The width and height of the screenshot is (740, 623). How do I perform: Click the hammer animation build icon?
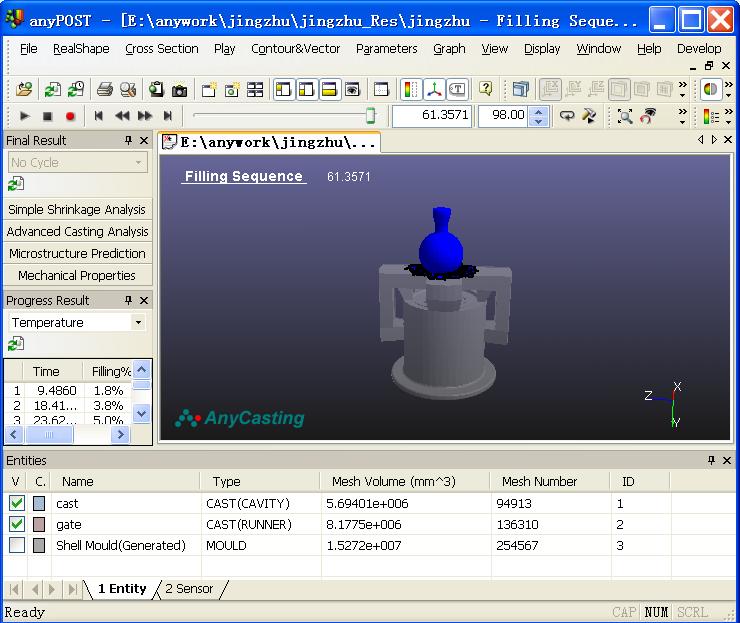point(589,116)
